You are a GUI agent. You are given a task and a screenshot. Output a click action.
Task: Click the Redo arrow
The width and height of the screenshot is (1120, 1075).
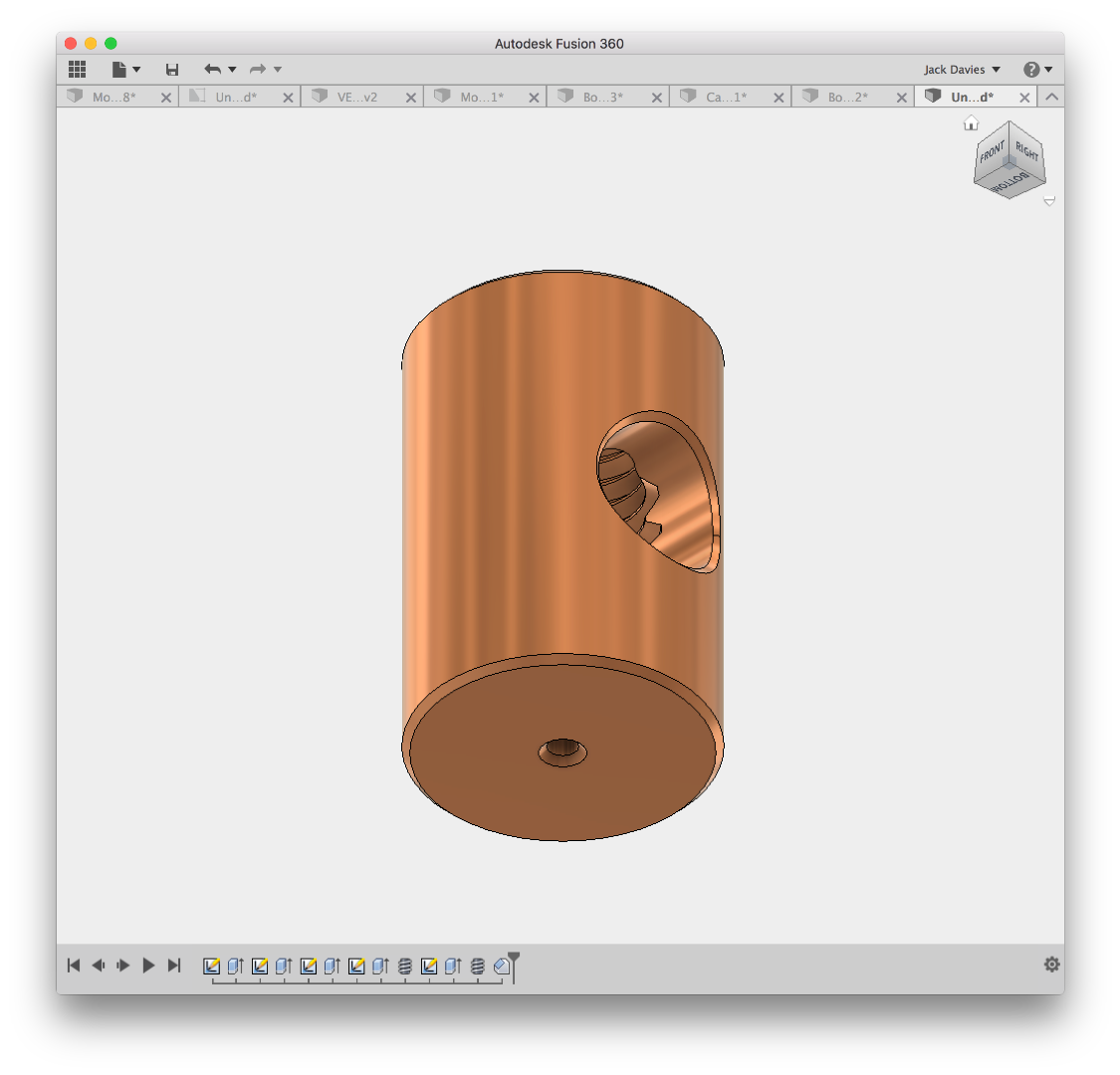[x=258, y=70]
